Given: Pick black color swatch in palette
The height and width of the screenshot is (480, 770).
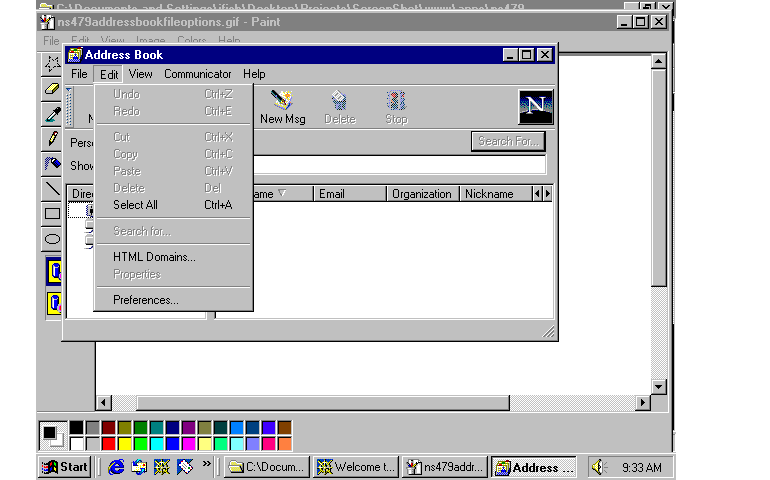Looking at the screenshot, I should tap(76, 427).
